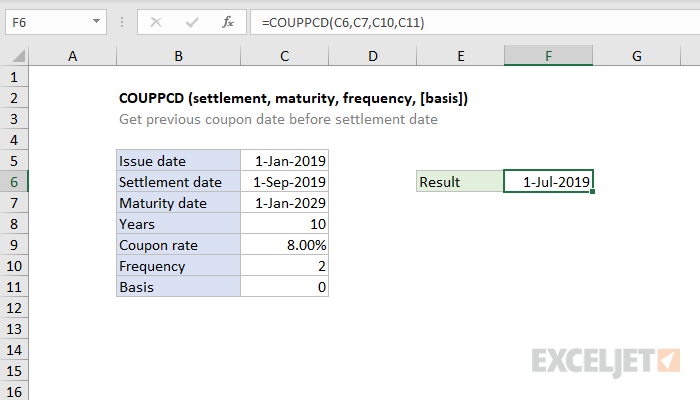Select column B header
The height and width of the screenshot is (400, 700).
click(x=178, y=56)
